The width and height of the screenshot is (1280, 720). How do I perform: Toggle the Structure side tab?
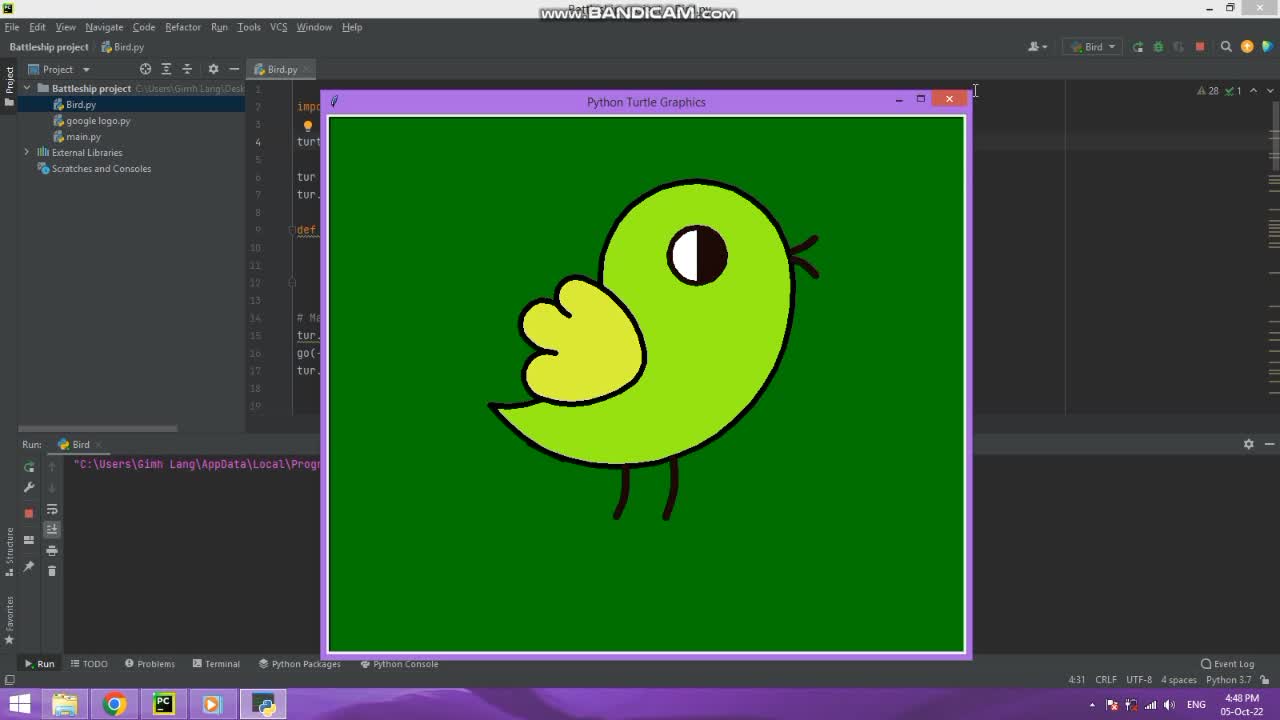(x=9, y=553)
